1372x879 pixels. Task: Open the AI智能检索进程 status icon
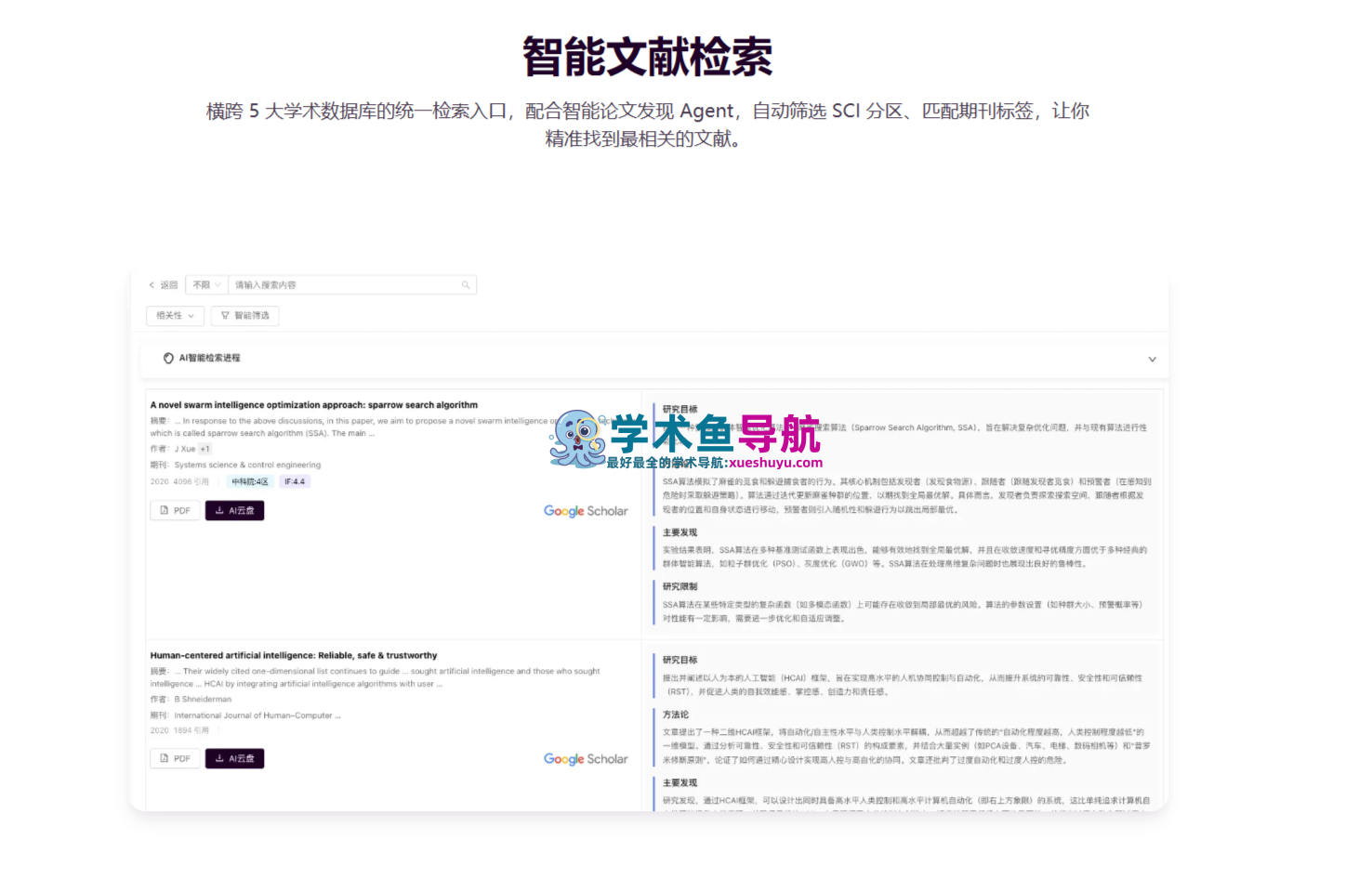pyautogui.click(x=168, y=358)
